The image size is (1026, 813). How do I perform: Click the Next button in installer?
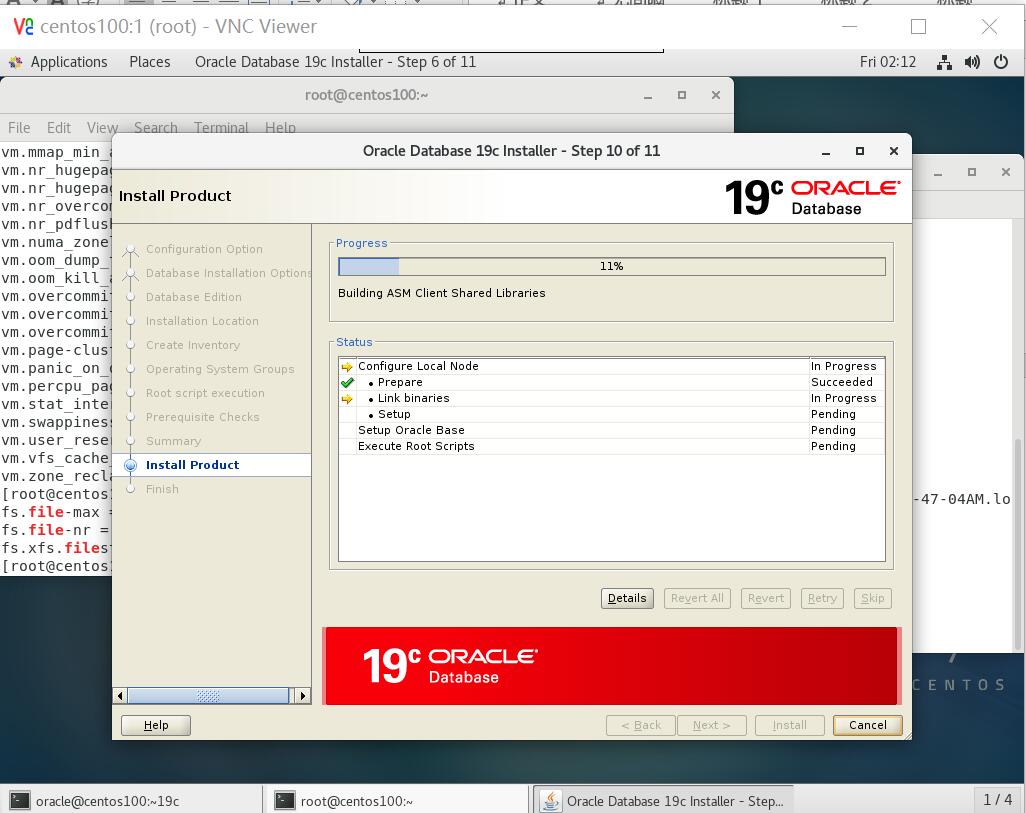tap(711, 725)
